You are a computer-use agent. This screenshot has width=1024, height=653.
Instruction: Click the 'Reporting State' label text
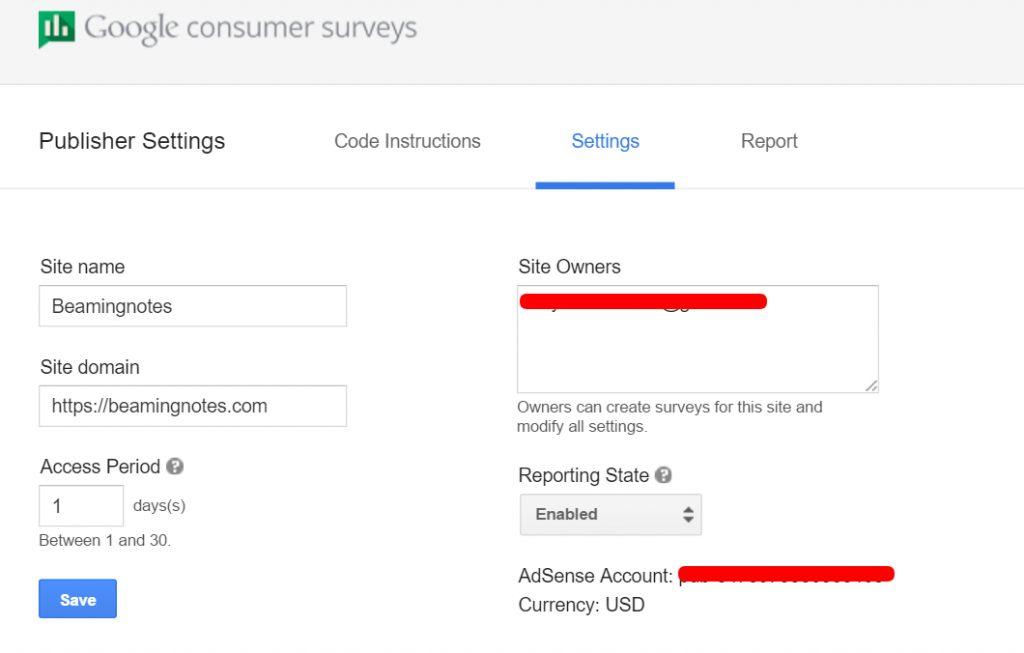[x=583, y=475]
